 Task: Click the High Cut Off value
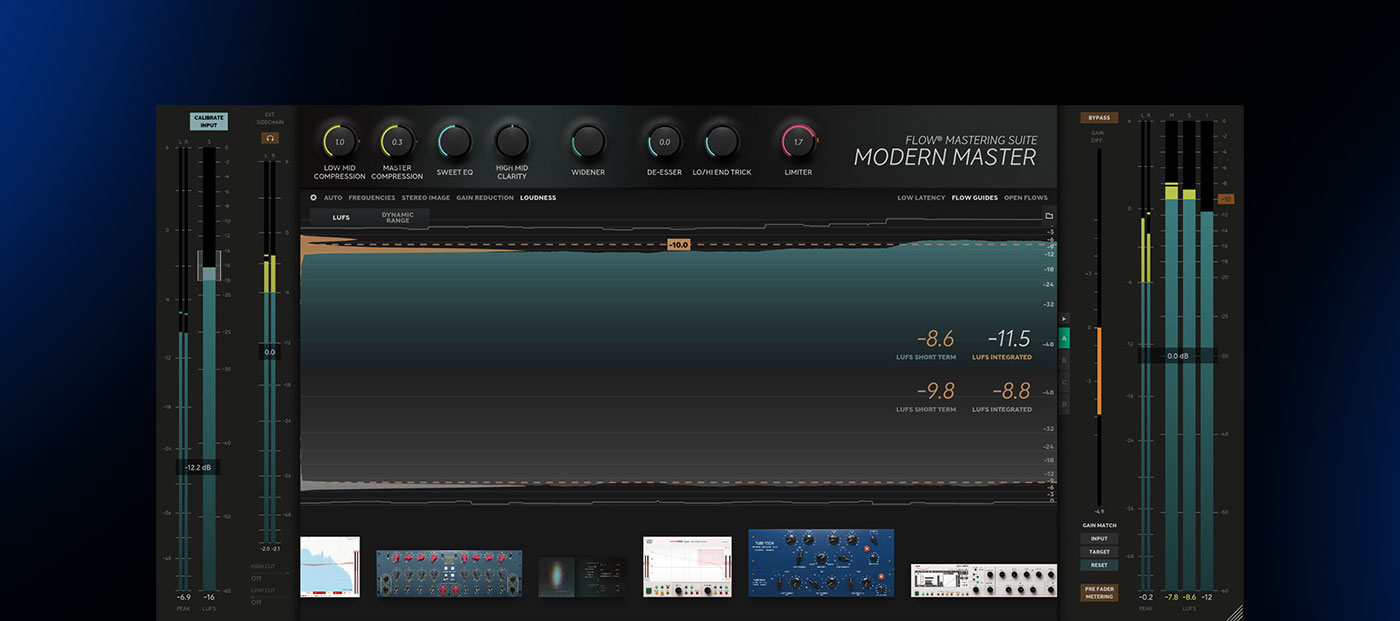(256, 578)
